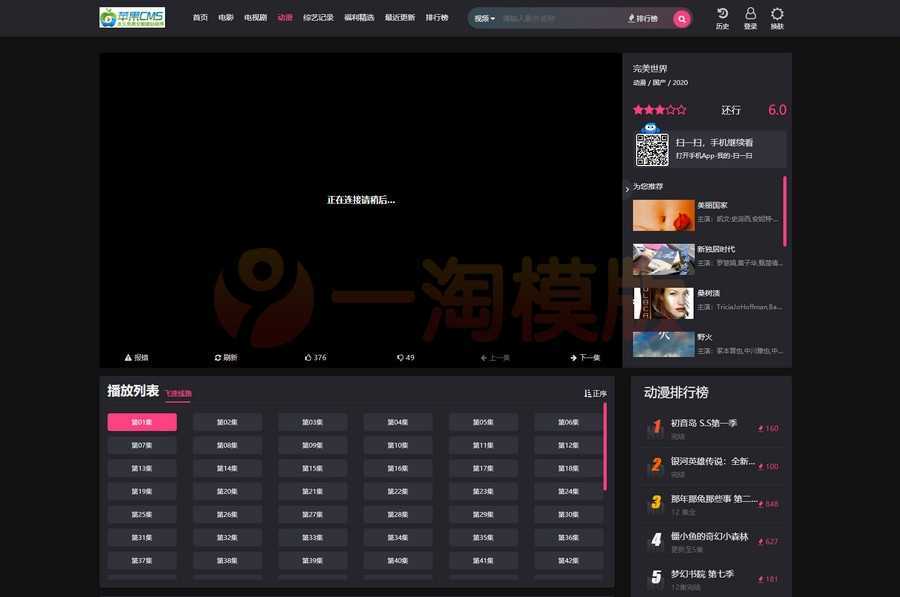Collapse the side panel with the arrow
The width and height of the screenshot is (900, 597).
coord(627,188)
